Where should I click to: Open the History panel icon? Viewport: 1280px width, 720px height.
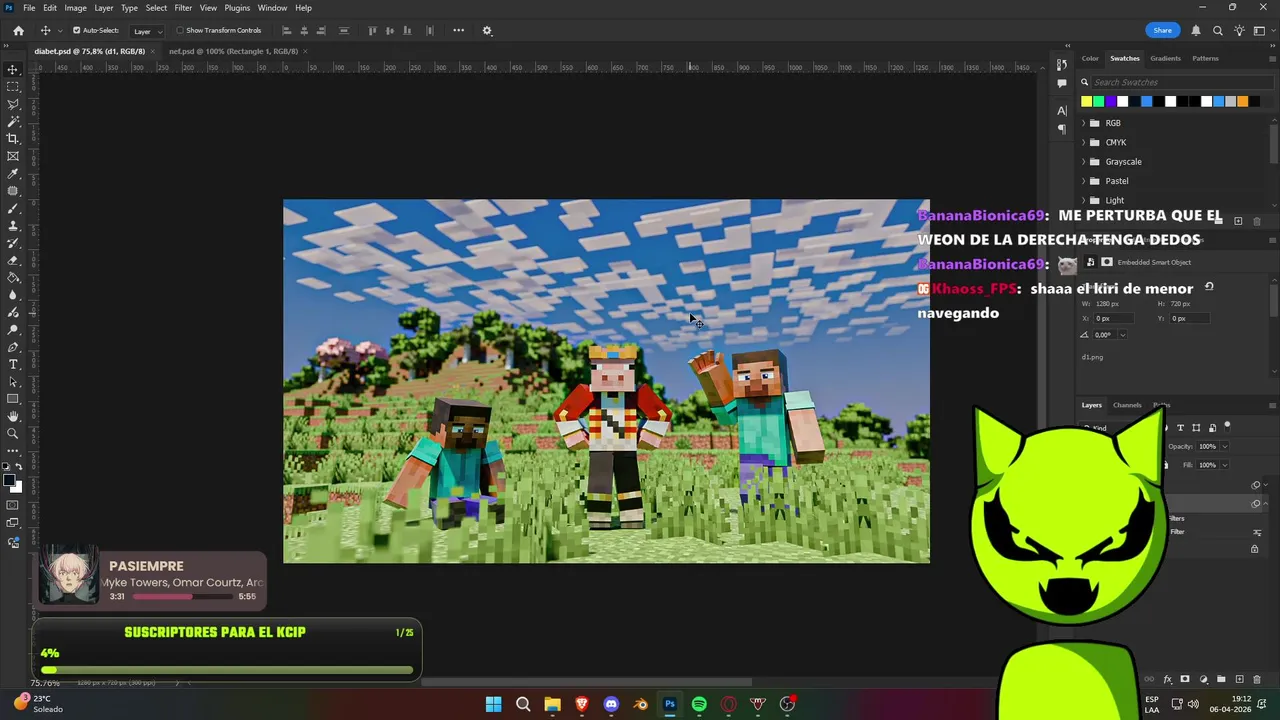click(x=1062, y=65)
